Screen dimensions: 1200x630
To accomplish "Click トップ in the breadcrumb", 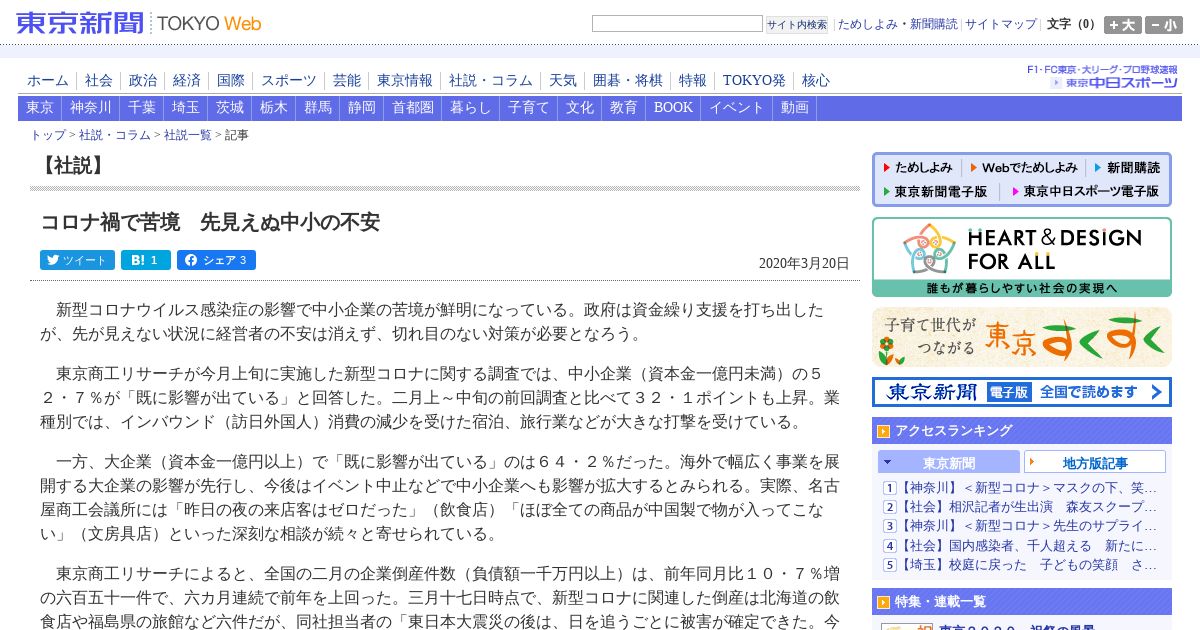I will pyautogui.click(x=48, y=135).
